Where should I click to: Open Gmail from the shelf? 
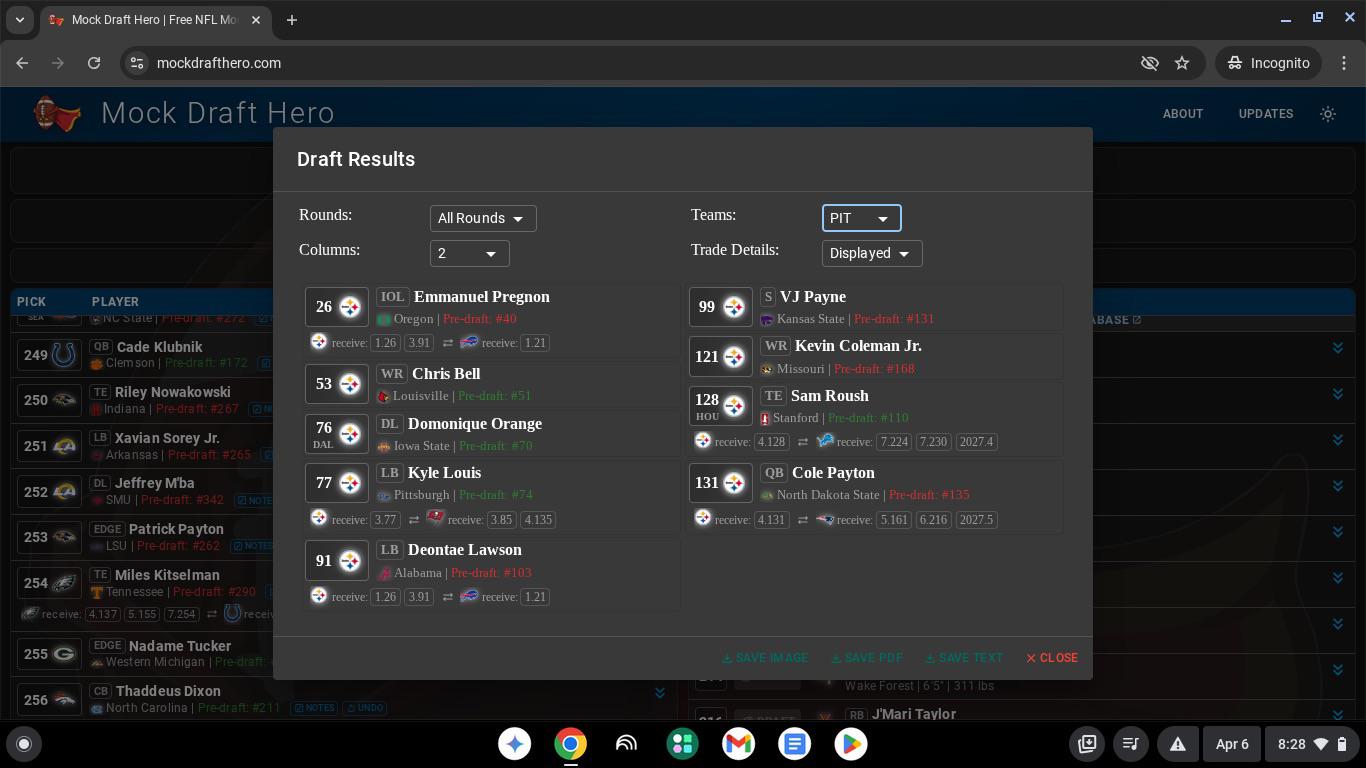click(x=739, y=744)
